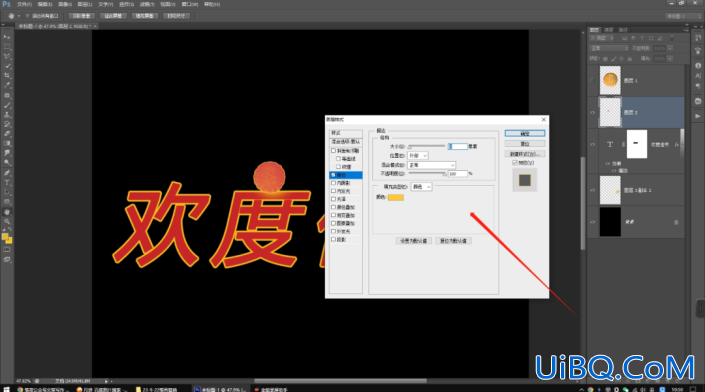Click the lock transparent pixels icon
The width and height of the screenshot is (705, 392).
(605, 58)
